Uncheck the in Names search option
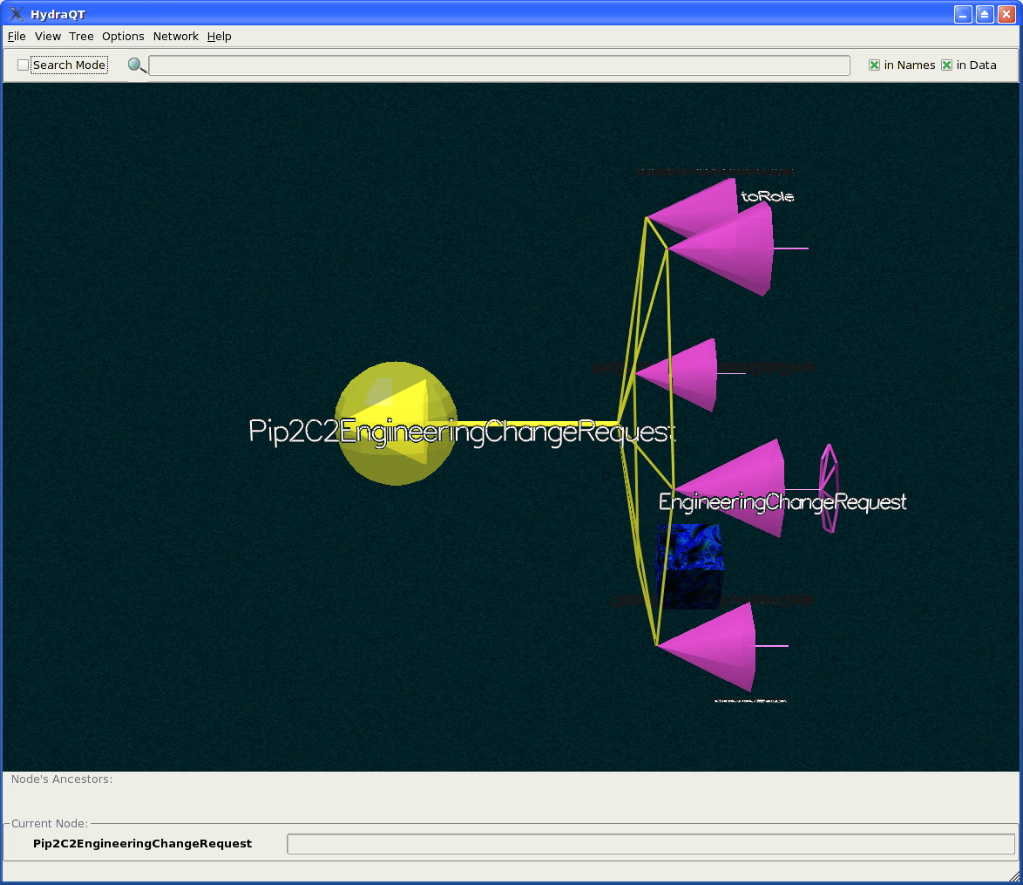The height and width of the screenshot is (885, 1023). [874, 65]
